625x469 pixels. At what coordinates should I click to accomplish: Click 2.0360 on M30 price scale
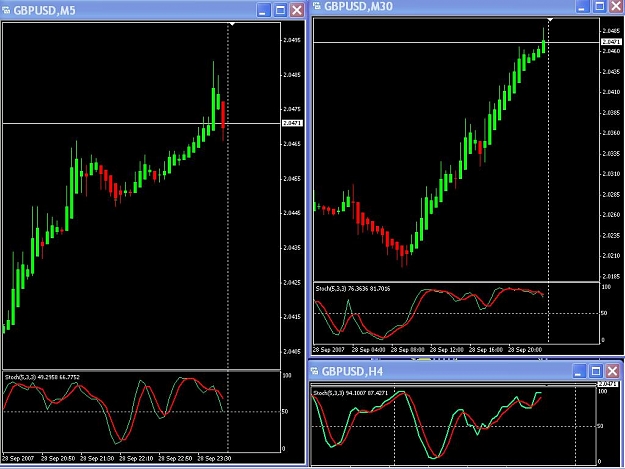(x=611, y=133)
